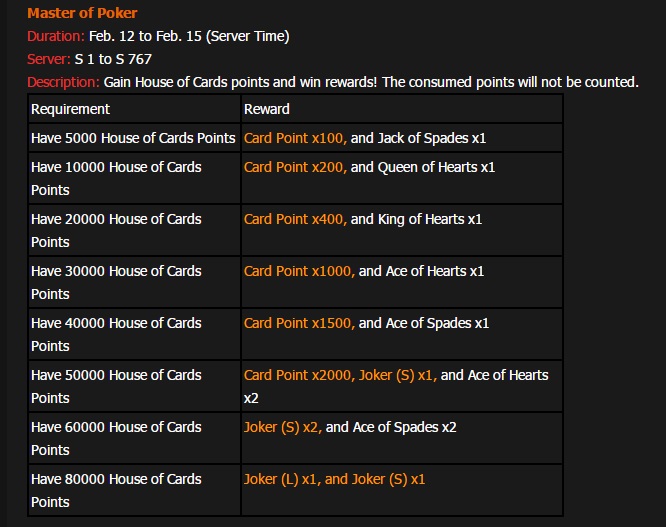Click the Card Point x100 reward text
The width and height of the screenshot is (666, 527).
(294, 138)
